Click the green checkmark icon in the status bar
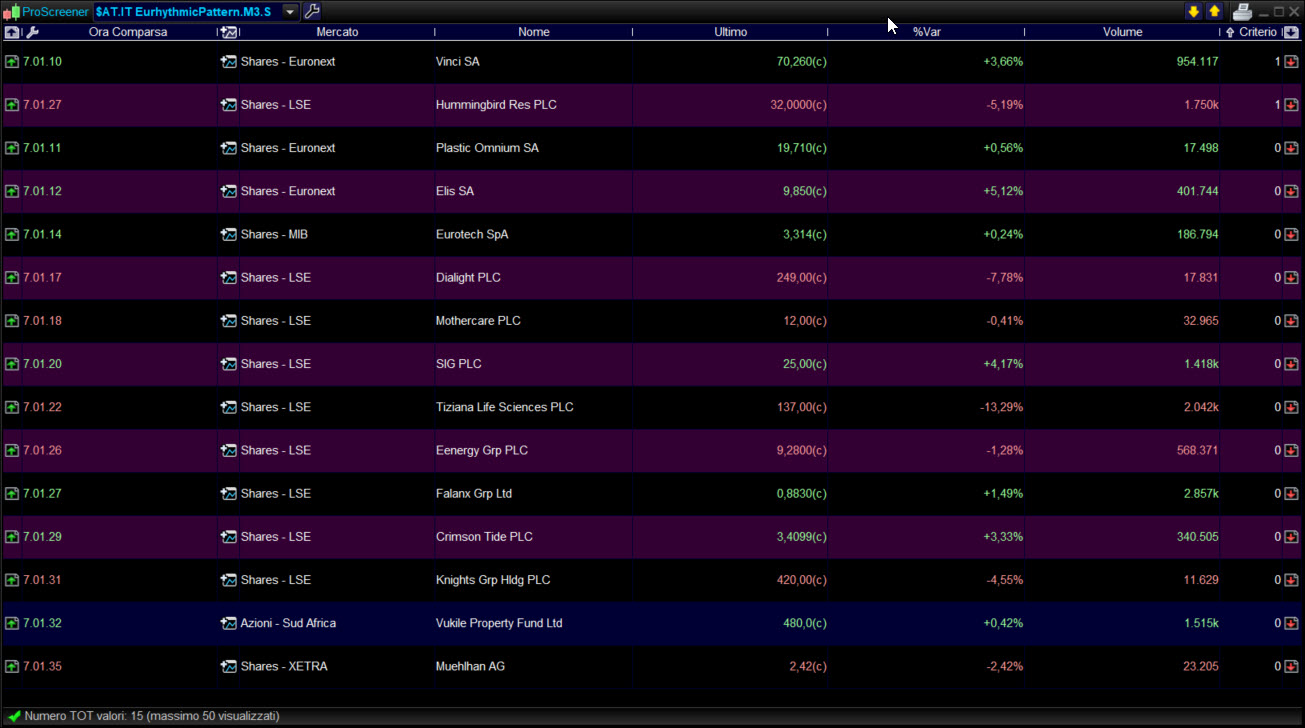The image size is (1305, 728). point(13,716)
